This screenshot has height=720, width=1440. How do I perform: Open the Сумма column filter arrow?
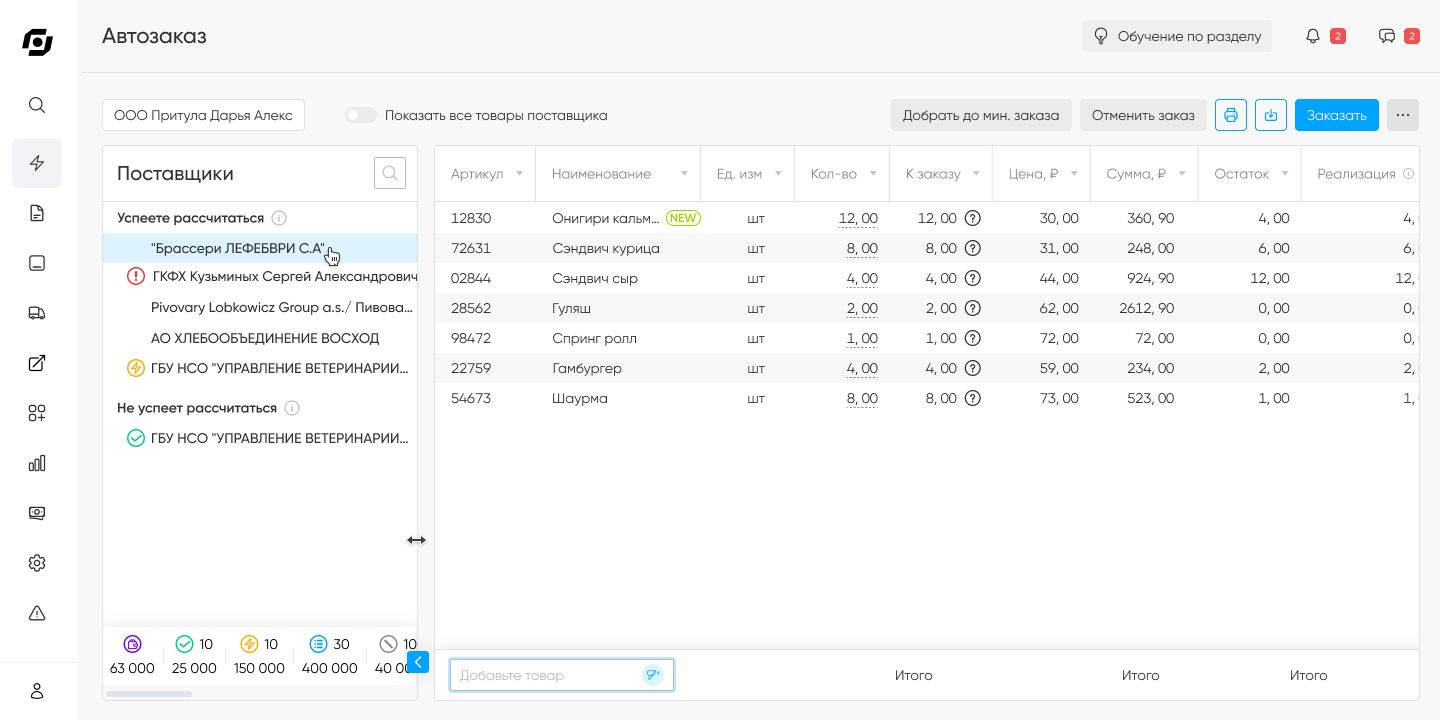[x=1182, y=174]
